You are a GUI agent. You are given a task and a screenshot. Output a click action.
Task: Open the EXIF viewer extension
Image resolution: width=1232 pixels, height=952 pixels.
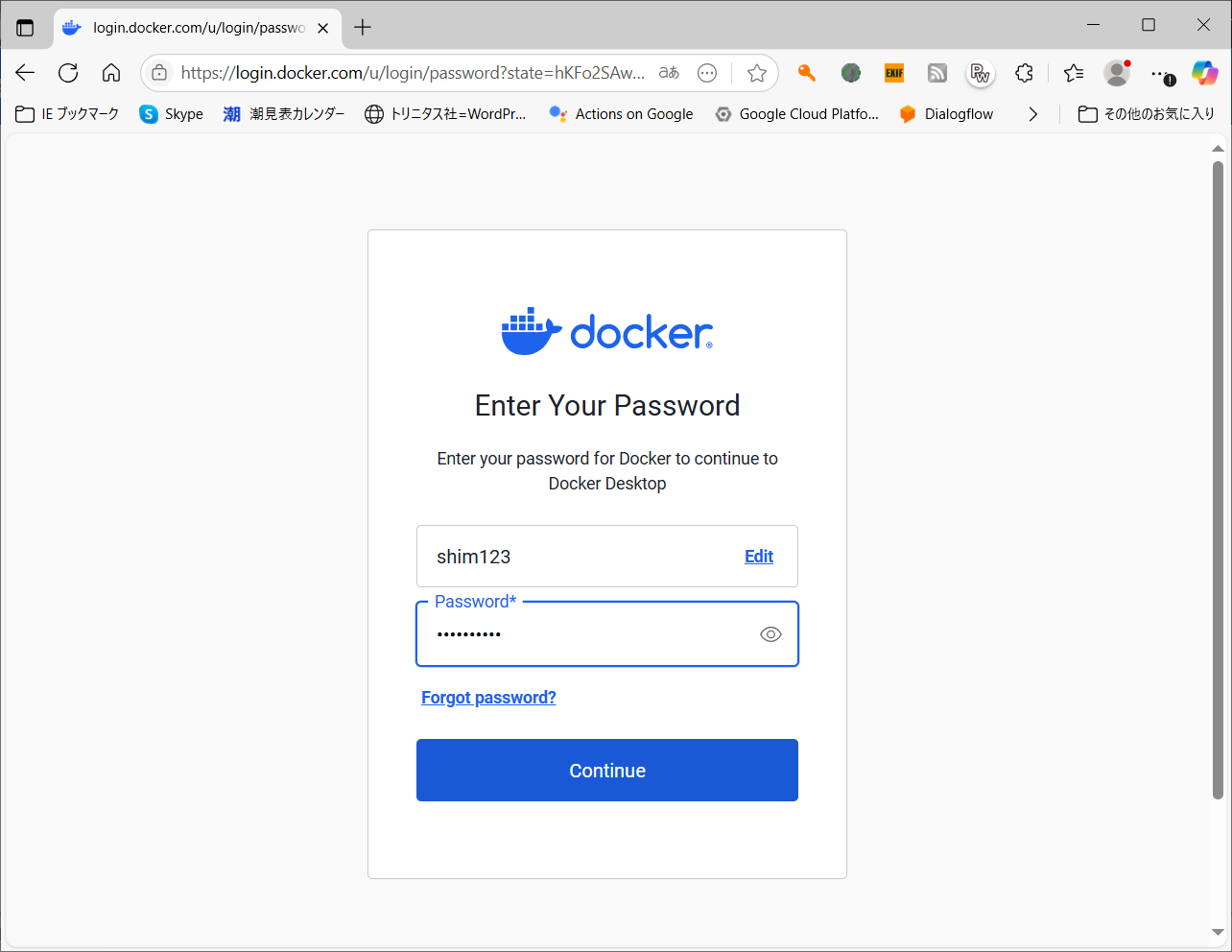click(x=893, y=73)
